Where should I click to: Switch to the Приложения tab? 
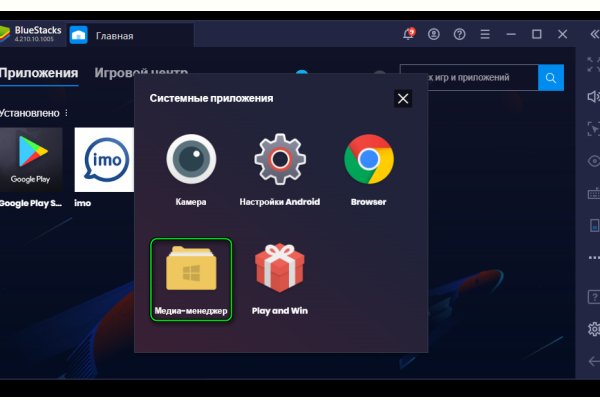(x=39, y=73)
